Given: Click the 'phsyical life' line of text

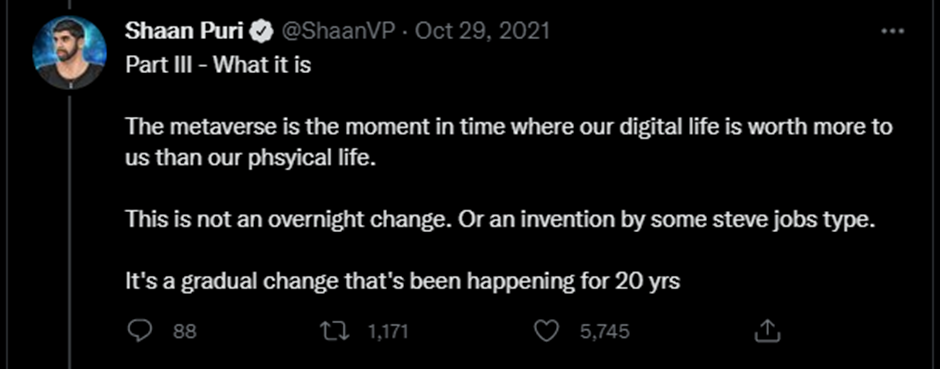Looking at the screenshot, I should [x=252, y=162].
